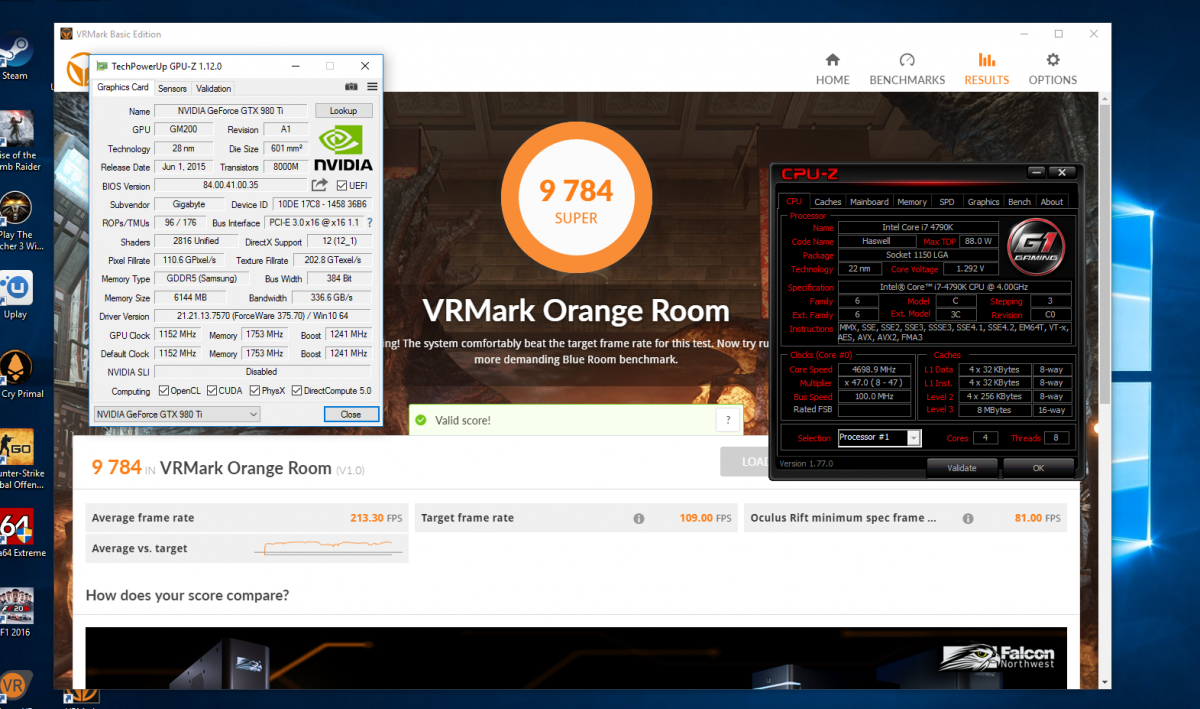This screenshot has width=1200, height=709.
Task: Open the Processor #1 selection dropdown
Action: pyautogui.click(x=879, y=438)
